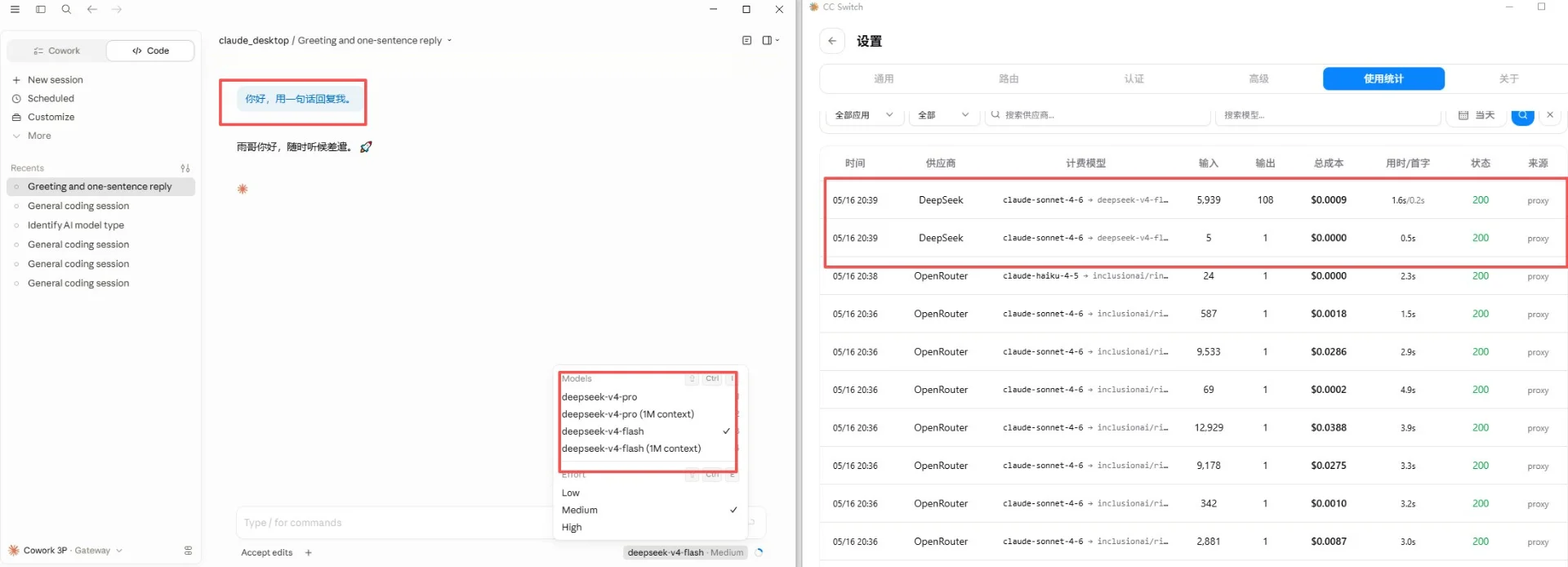This screenshot has width=1568, height=567.
Task: Switch to 认证 tab in settings
Action: (1134, 79)
